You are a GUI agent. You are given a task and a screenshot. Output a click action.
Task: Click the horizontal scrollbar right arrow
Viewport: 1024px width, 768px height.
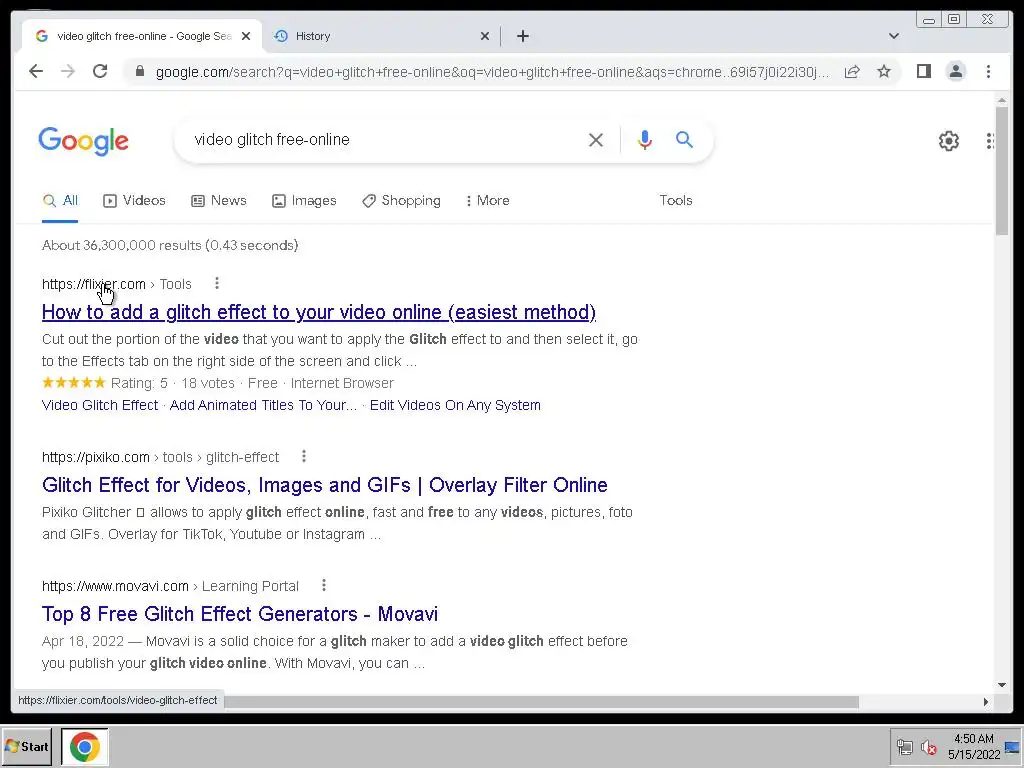tap(985, 702)
